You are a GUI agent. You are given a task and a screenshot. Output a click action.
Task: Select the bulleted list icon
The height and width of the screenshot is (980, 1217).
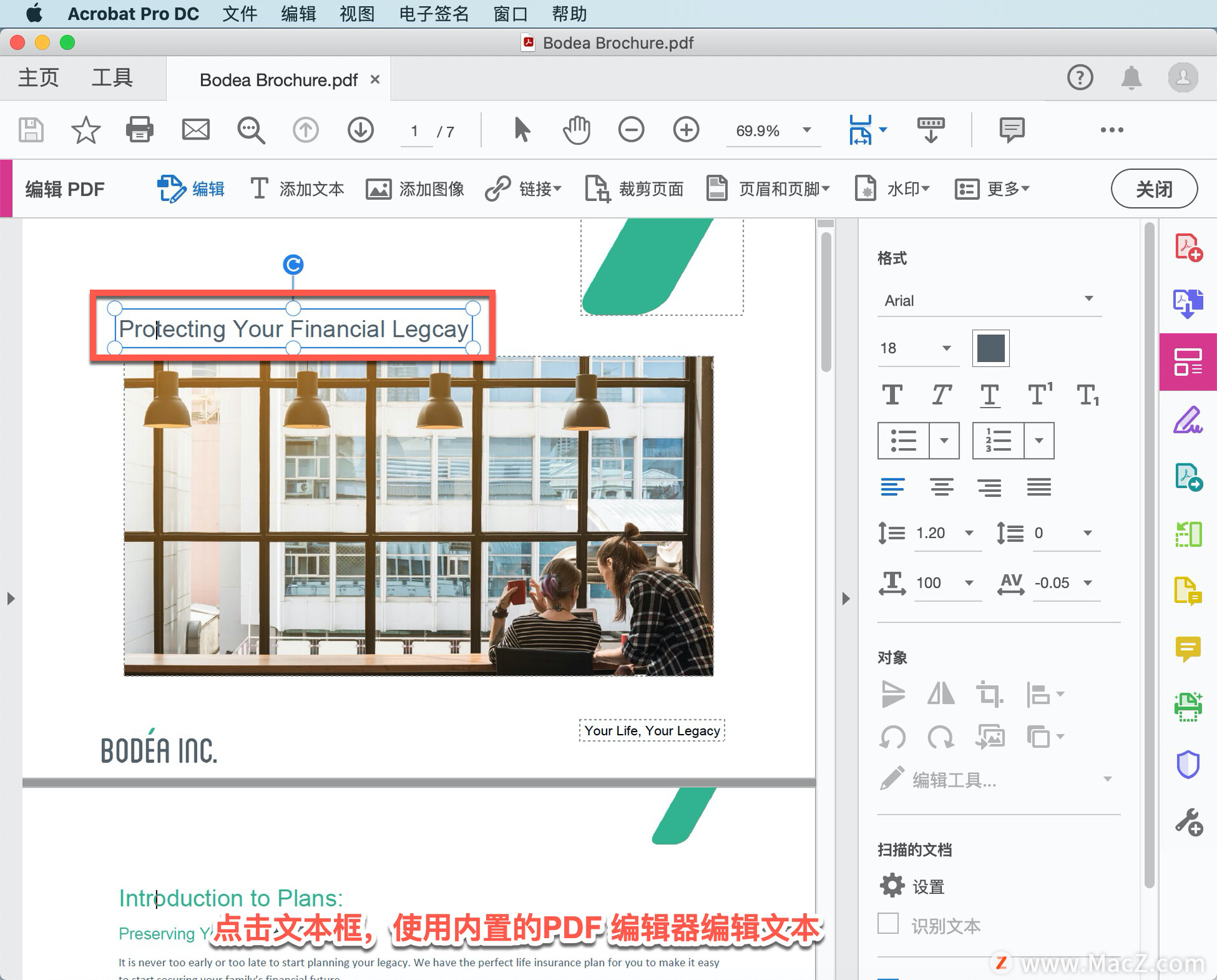[x=903, y=441]
